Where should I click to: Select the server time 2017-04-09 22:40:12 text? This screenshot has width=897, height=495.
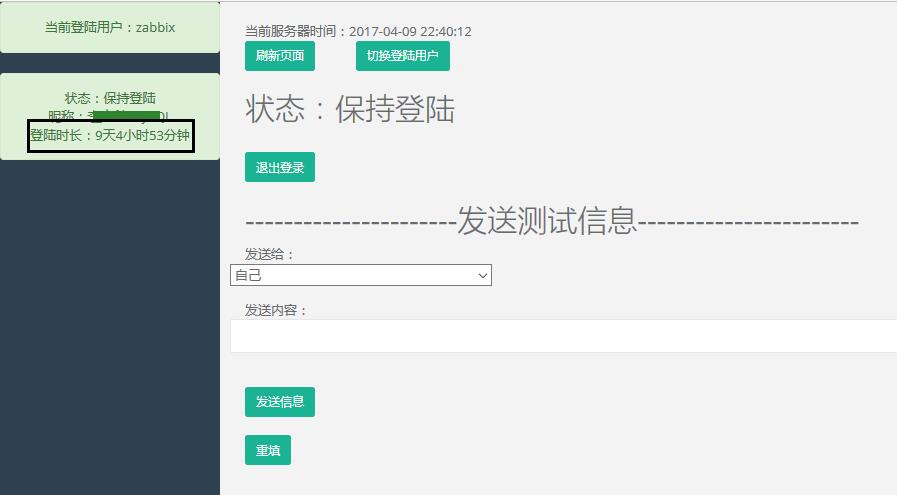[410, 31]
